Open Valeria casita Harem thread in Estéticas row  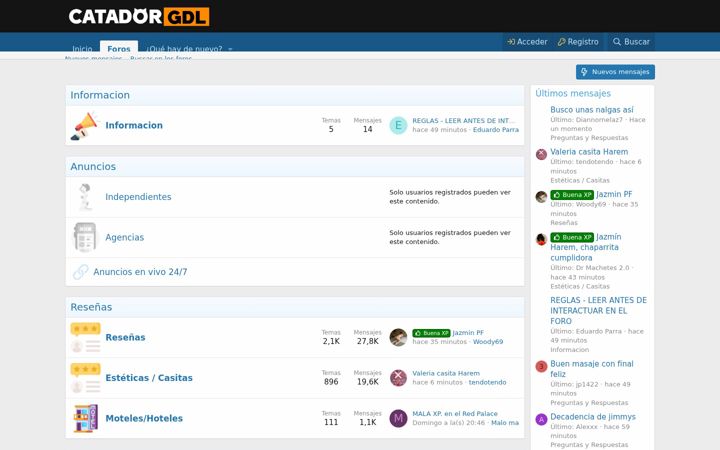446,373
